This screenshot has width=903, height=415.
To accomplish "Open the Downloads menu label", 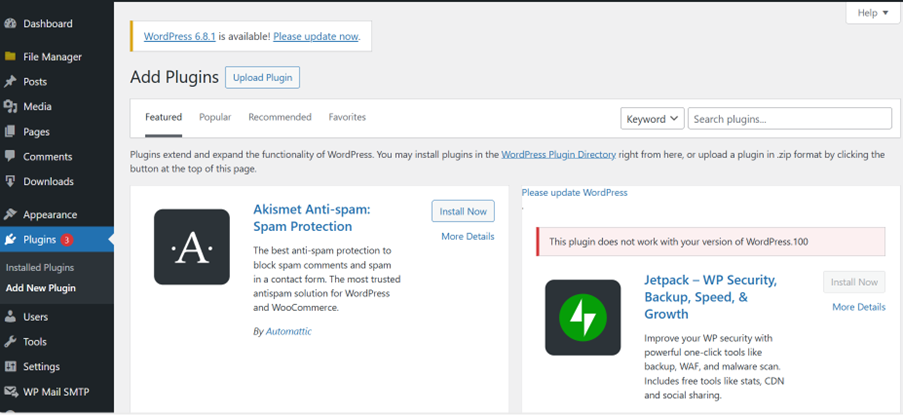I will tap(48, 181).
